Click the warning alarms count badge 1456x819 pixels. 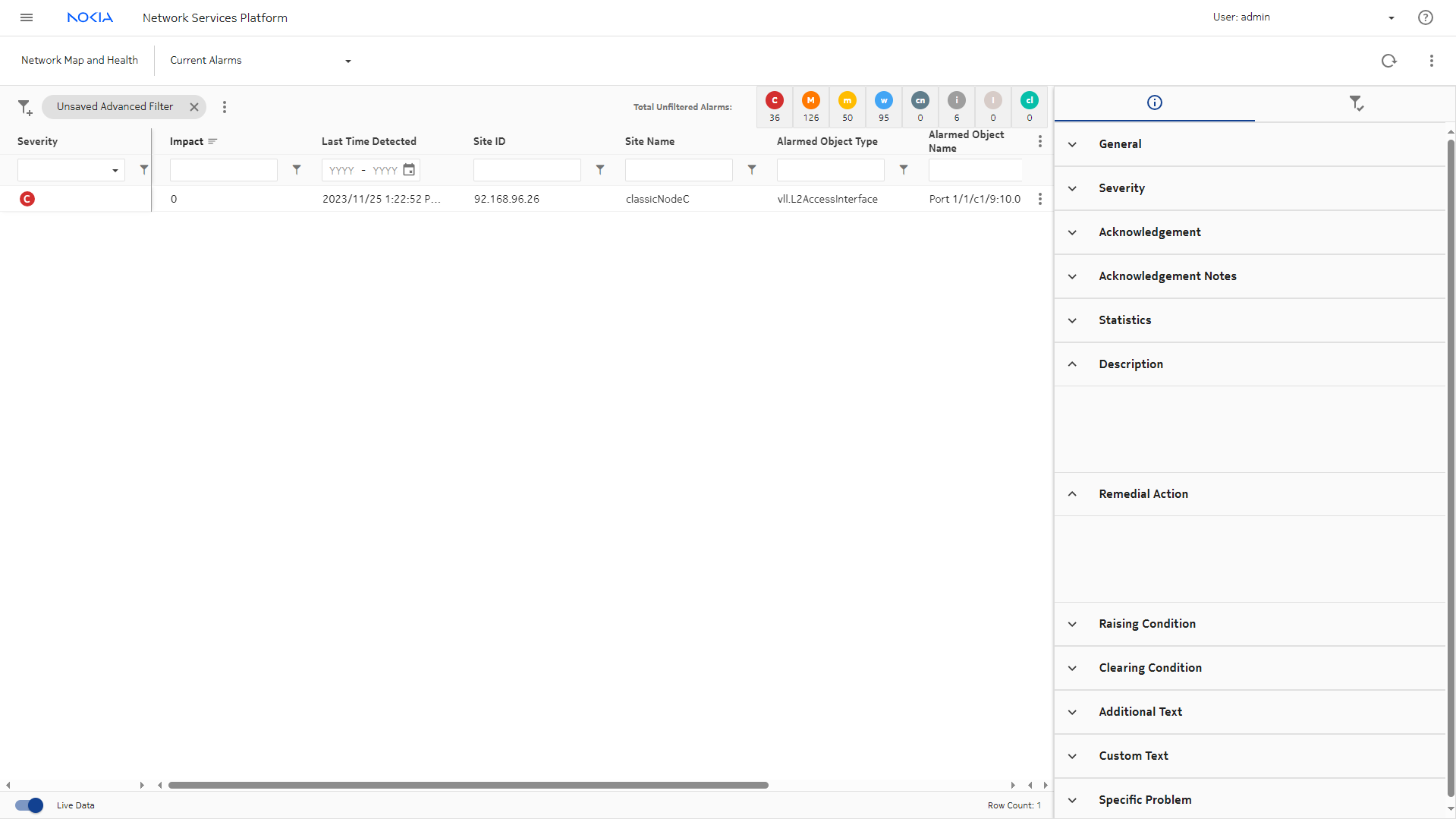tap(883, 106)
